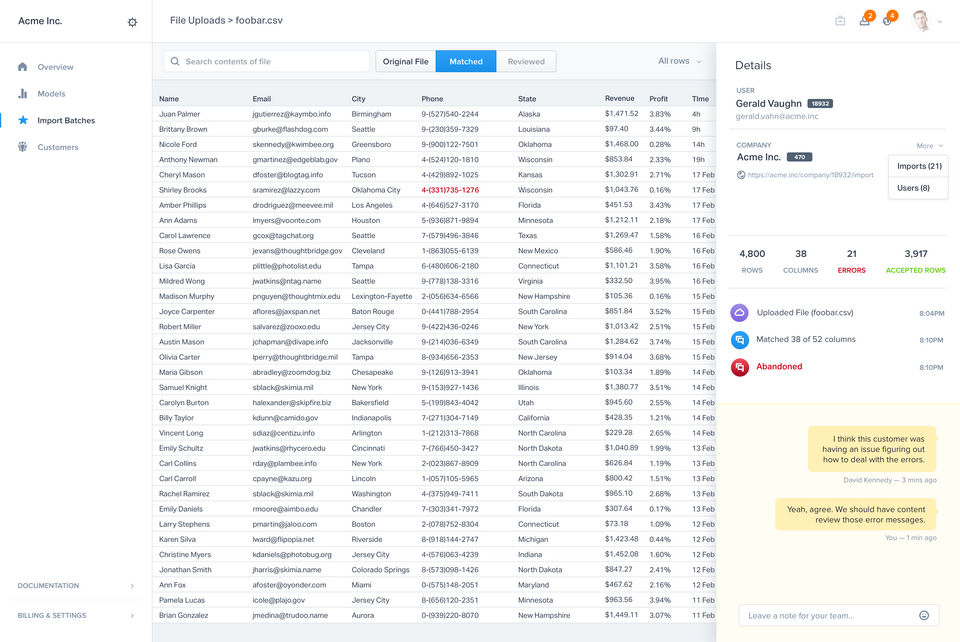Open the acme.inc company import link
This screenshot has width=960, height=642.
pos(810,175)
